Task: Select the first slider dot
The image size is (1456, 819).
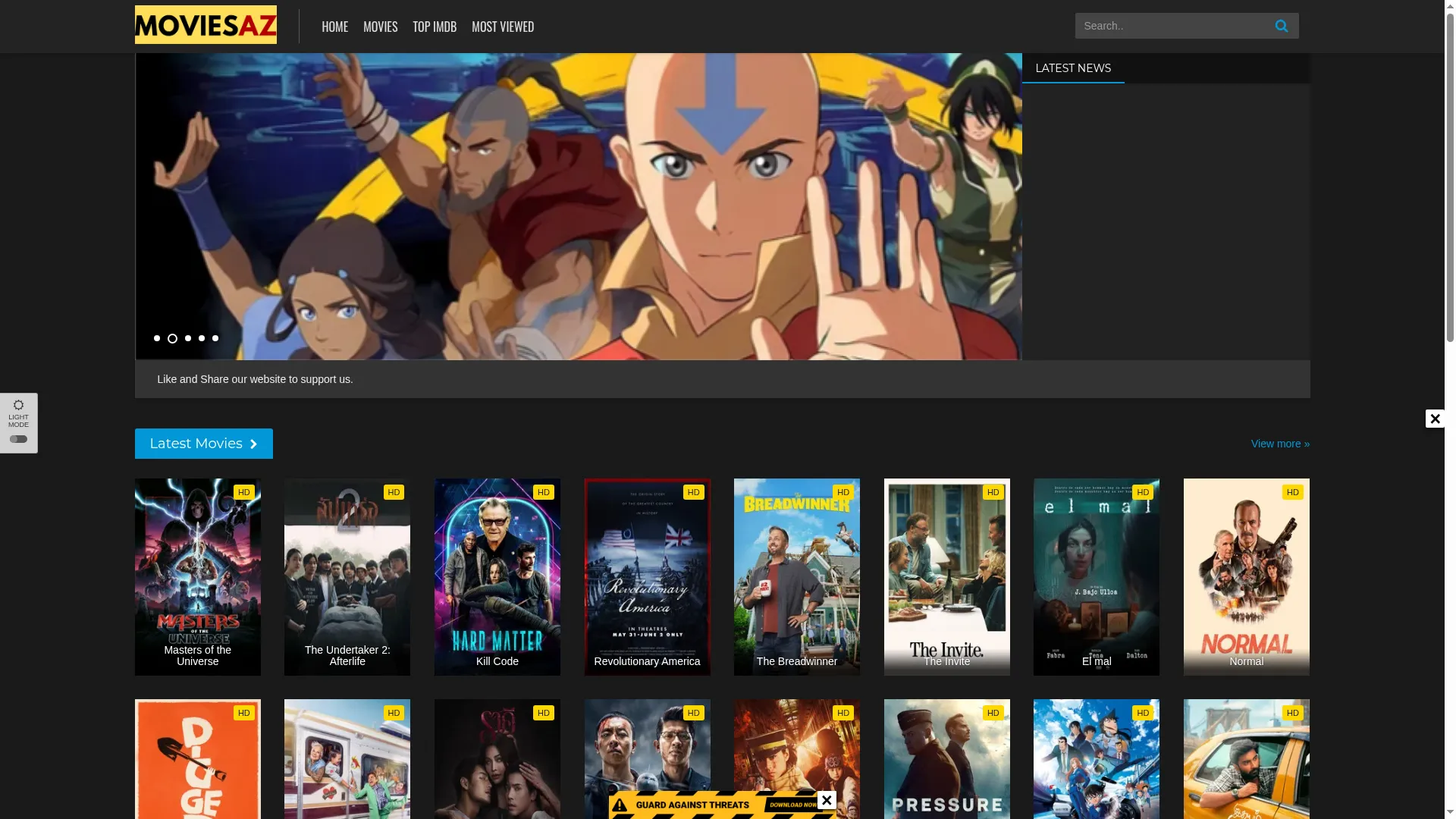Action: tap(157, 338)
